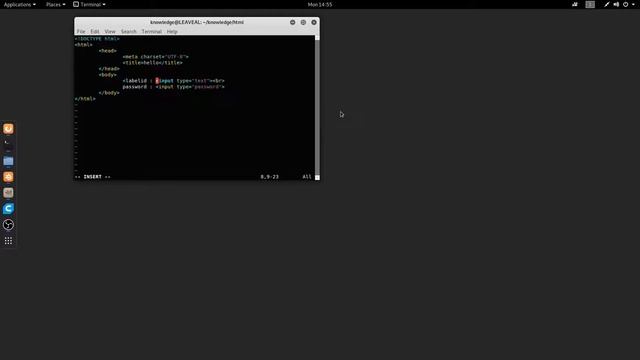Viewport: 640px width, 360px height.
Task: Click the title hello line
Action: coord(153,63)
